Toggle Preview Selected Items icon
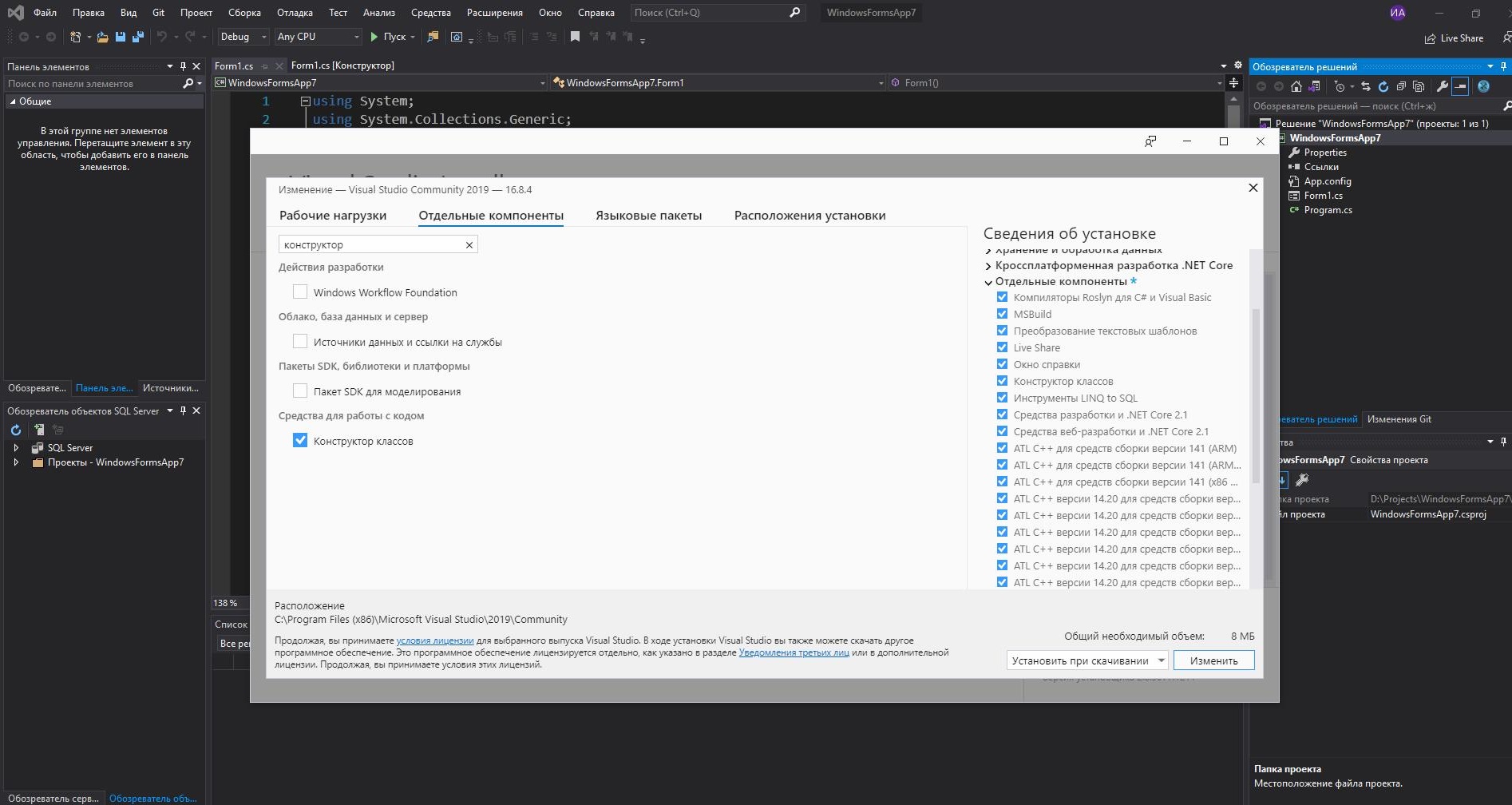 [1460, 86]
